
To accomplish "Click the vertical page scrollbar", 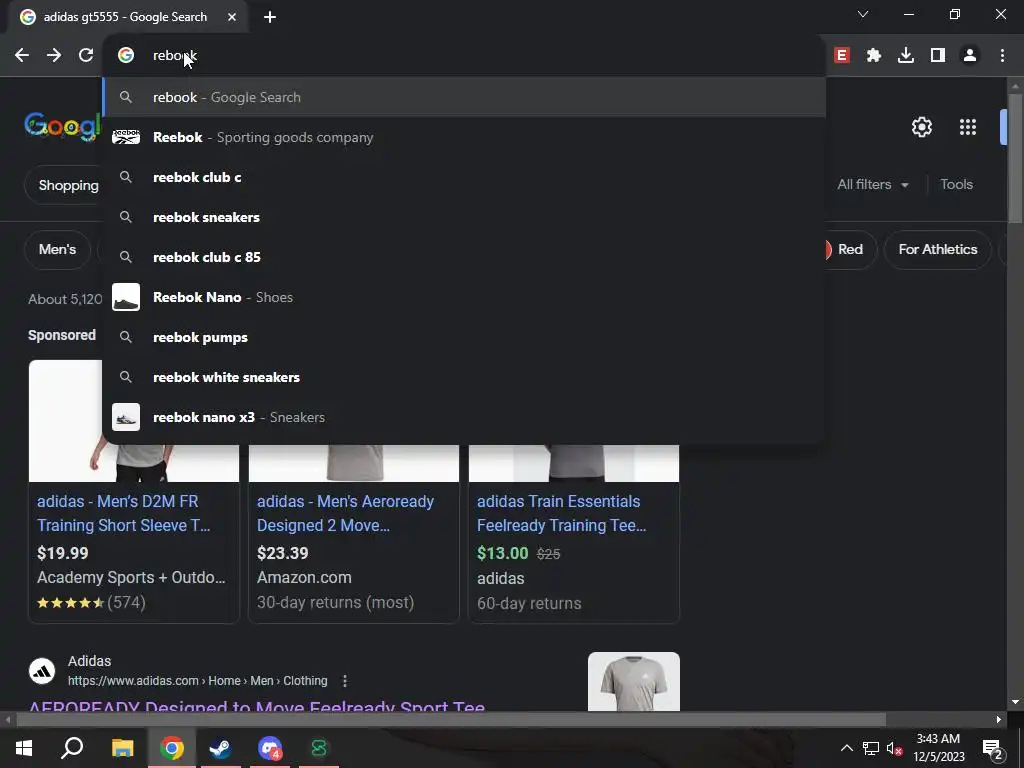I will click(x=1015, y=159).
